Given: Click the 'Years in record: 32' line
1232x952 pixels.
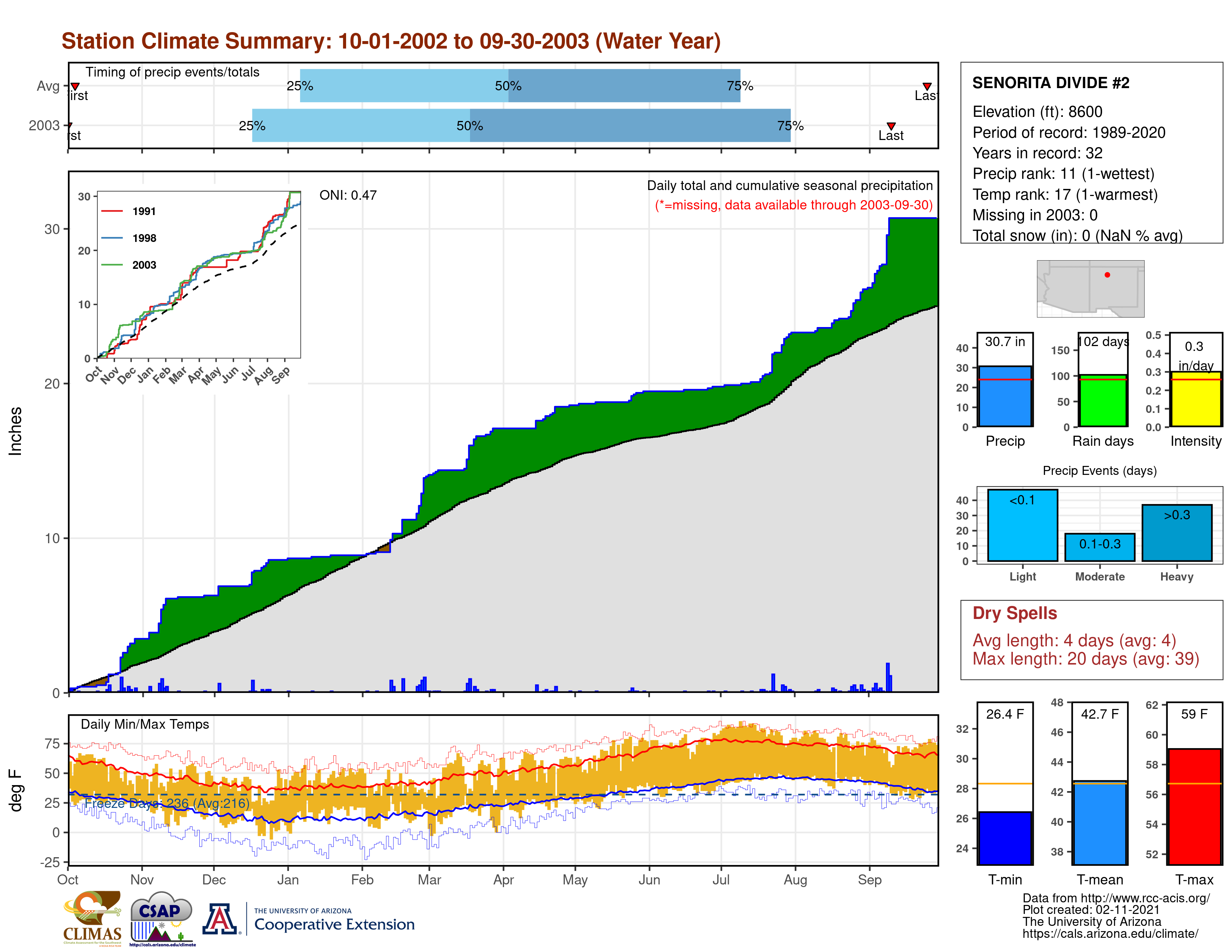Looking at the screenshot, I should click(1037, 153).
